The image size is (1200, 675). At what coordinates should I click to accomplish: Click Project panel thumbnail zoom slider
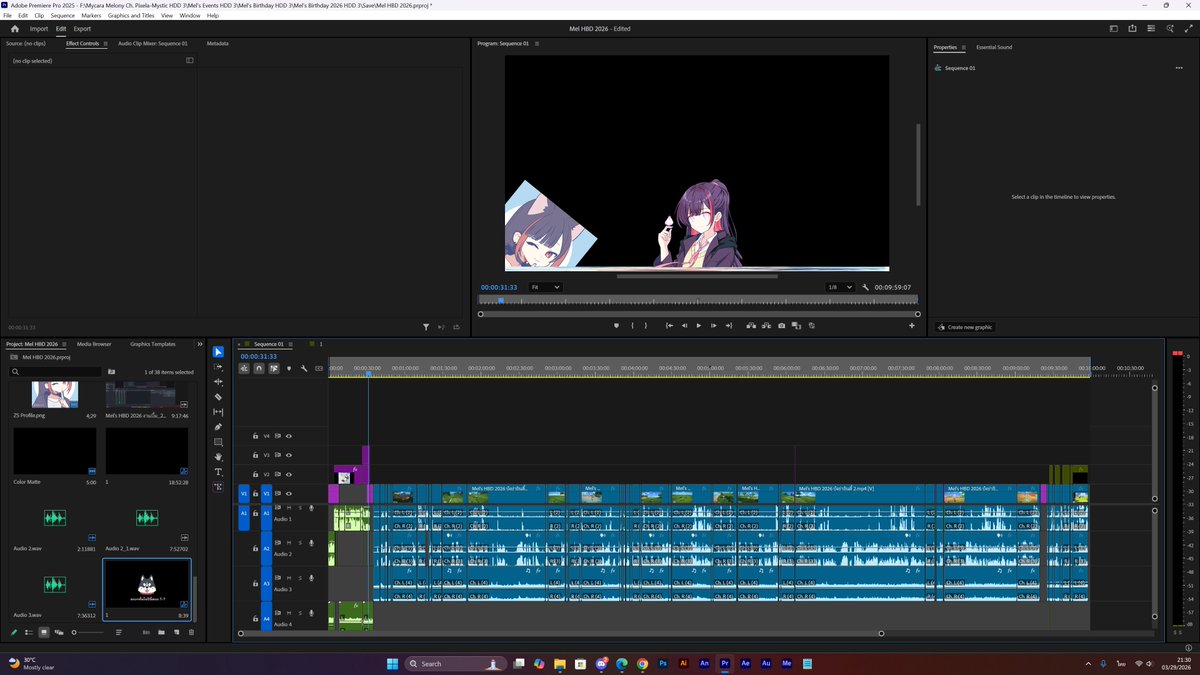pyautogui.click(x=88, y=632)
